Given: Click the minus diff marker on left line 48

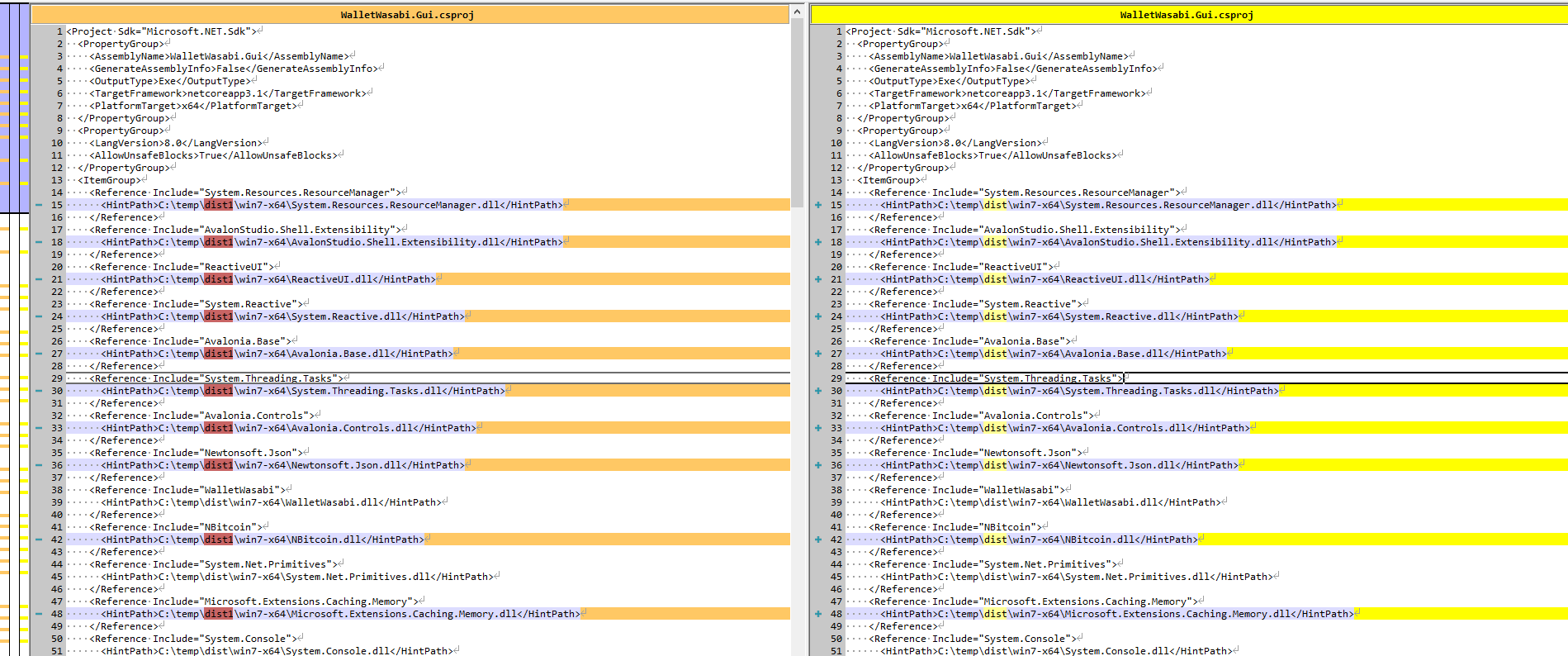Looking at the screenshot, I should pos(39,614).
